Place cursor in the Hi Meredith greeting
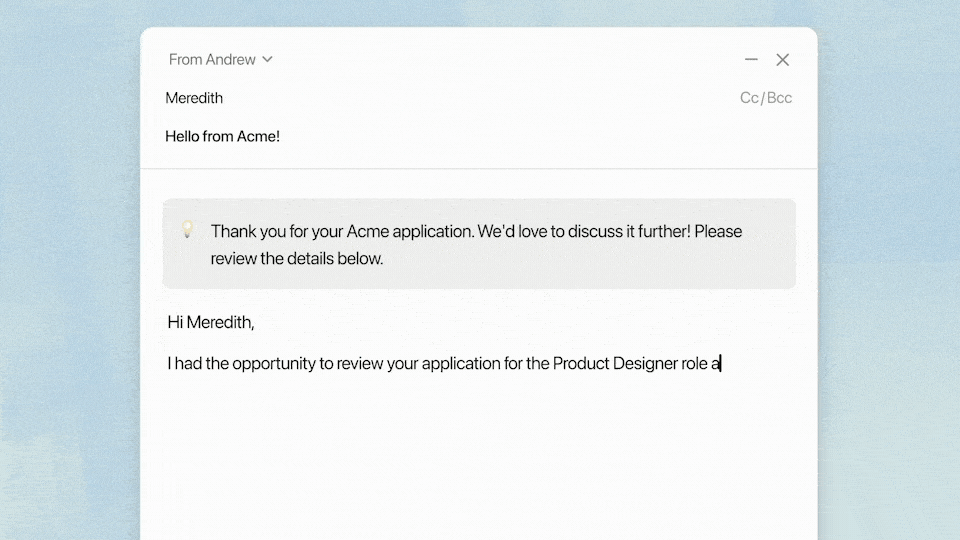The width and height of the screenshot is (960, 540). pos(211,322)
